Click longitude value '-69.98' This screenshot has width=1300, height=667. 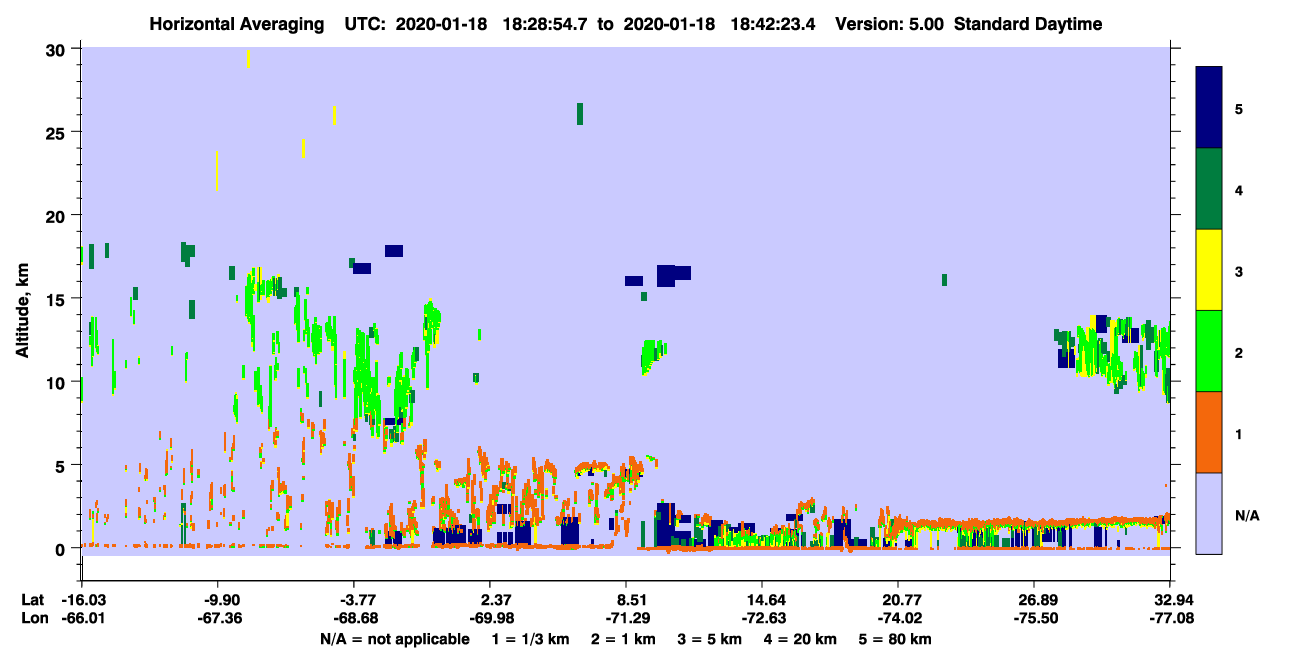point(490,619)
